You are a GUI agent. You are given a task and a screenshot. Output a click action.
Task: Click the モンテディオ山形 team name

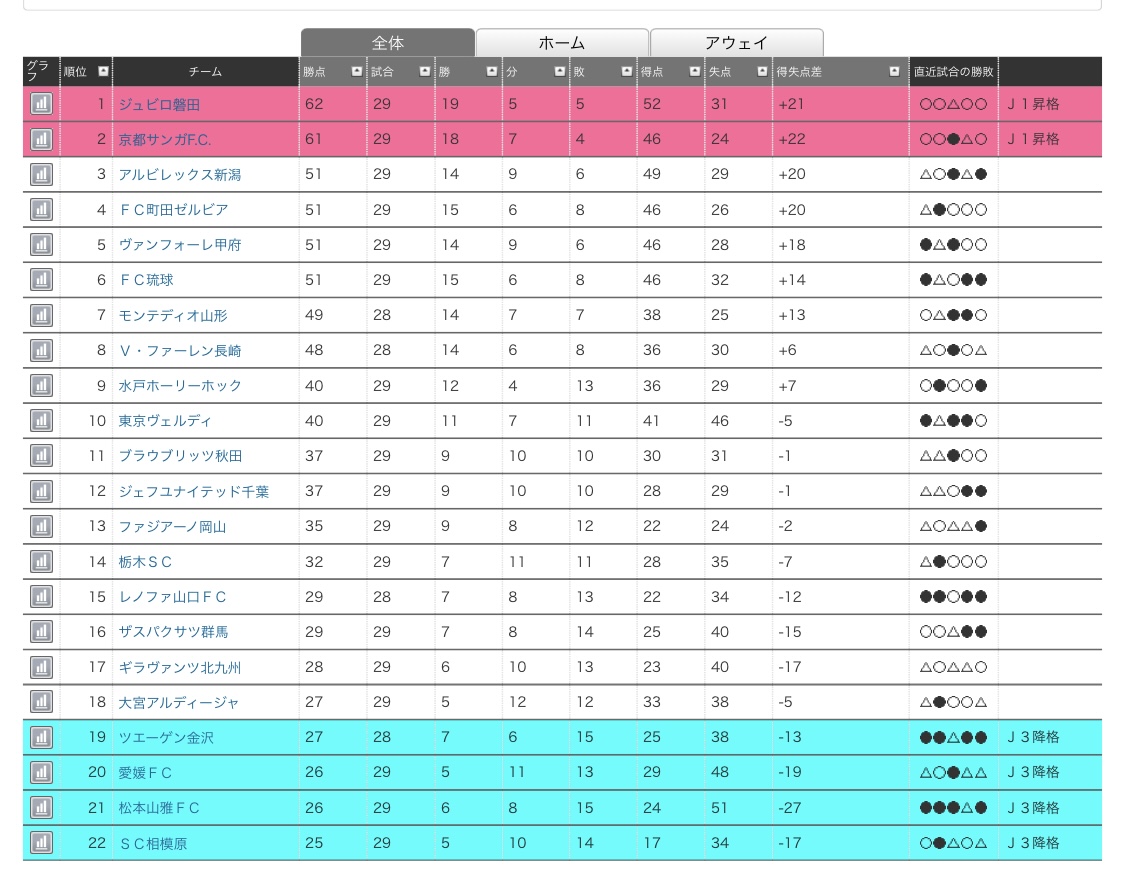(x=173, y=315)
